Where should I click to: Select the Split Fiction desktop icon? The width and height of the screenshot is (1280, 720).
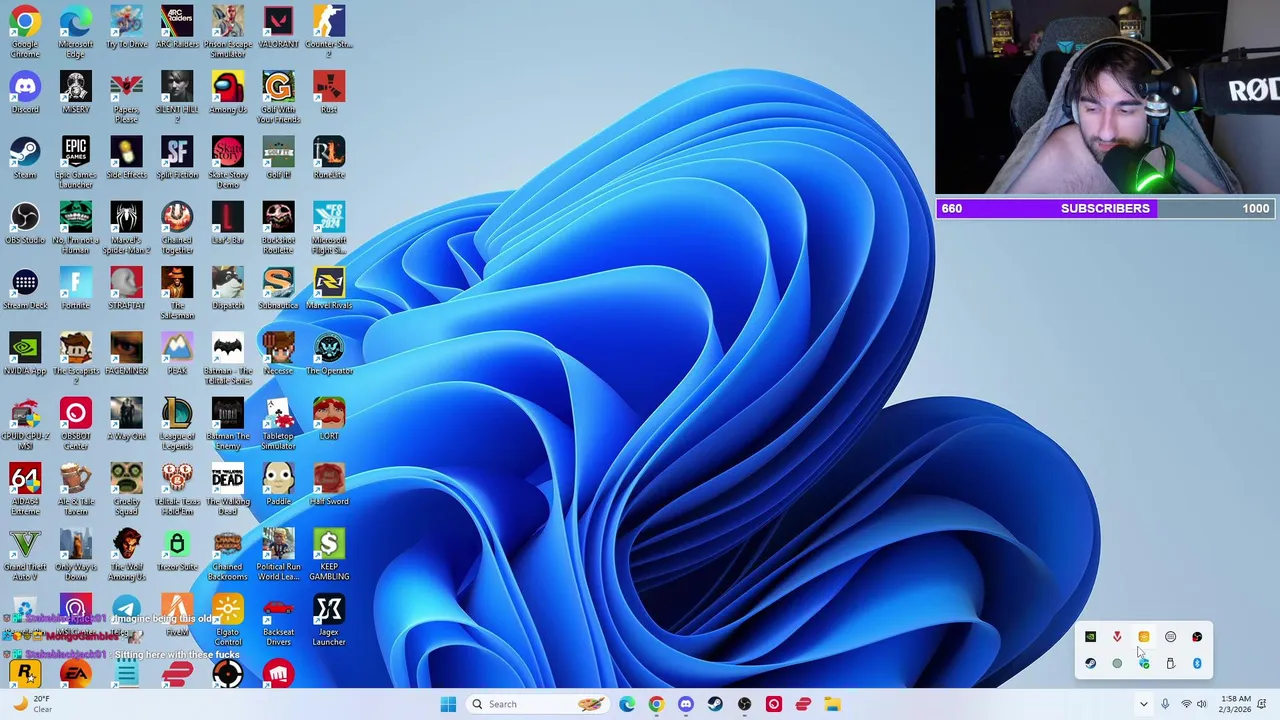click(x=177, y=157)
